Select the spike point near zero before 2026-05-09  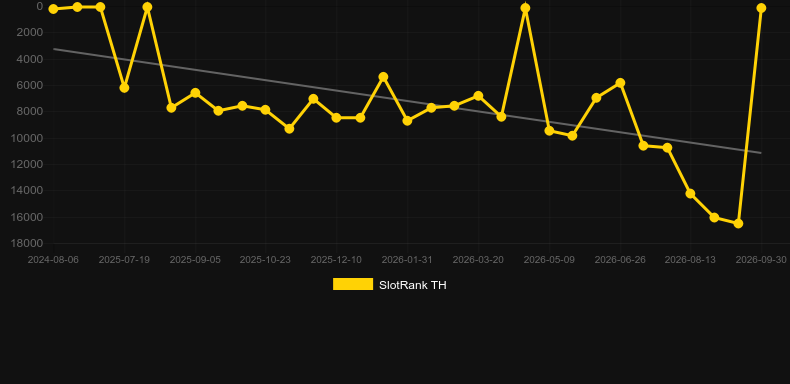click(x=525, y=8)
